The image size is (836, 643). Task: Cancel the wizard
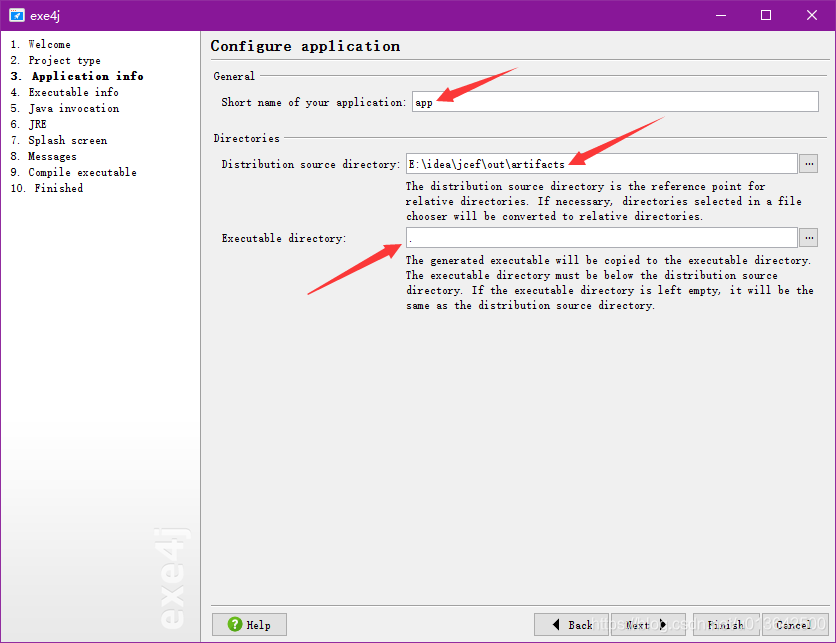[x=795, y=624]
